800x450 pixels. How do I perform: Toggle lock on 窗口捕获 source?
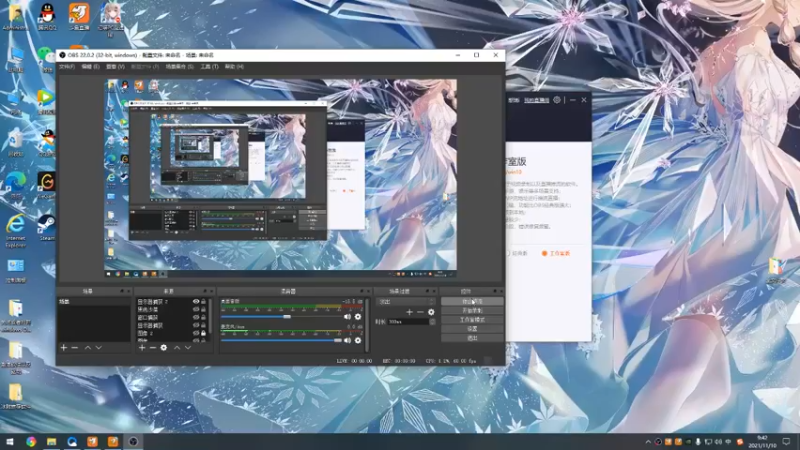204,317
